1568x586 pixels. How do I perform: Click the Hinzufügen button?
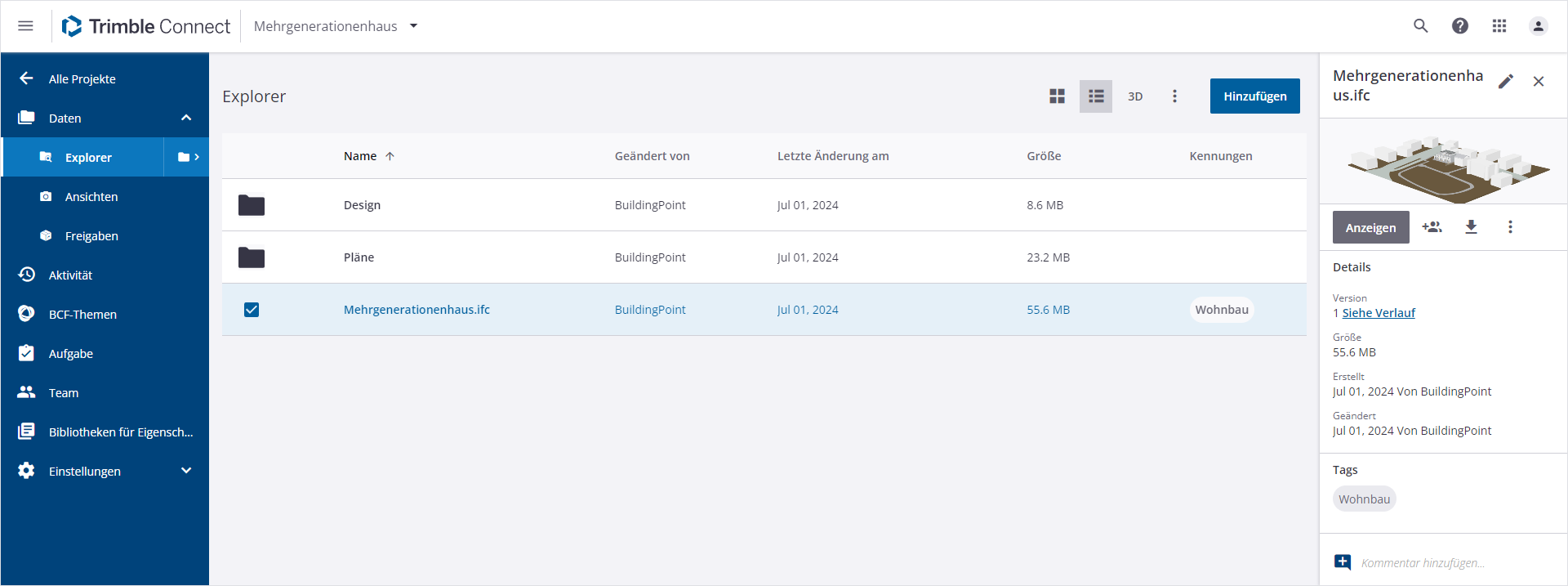pyautogui.click(x=1254, y=96)
